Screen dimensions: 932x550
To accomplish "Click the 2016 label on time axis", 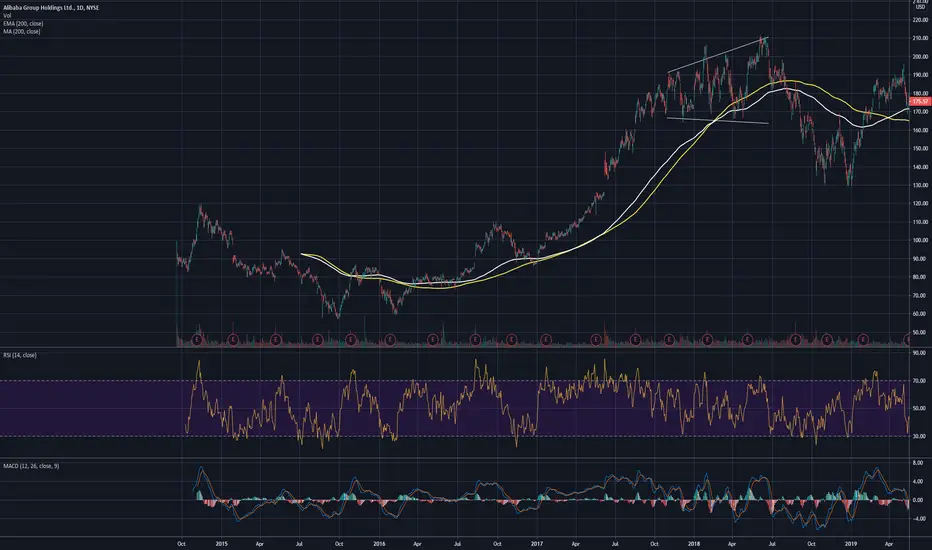I will point(379,543).
